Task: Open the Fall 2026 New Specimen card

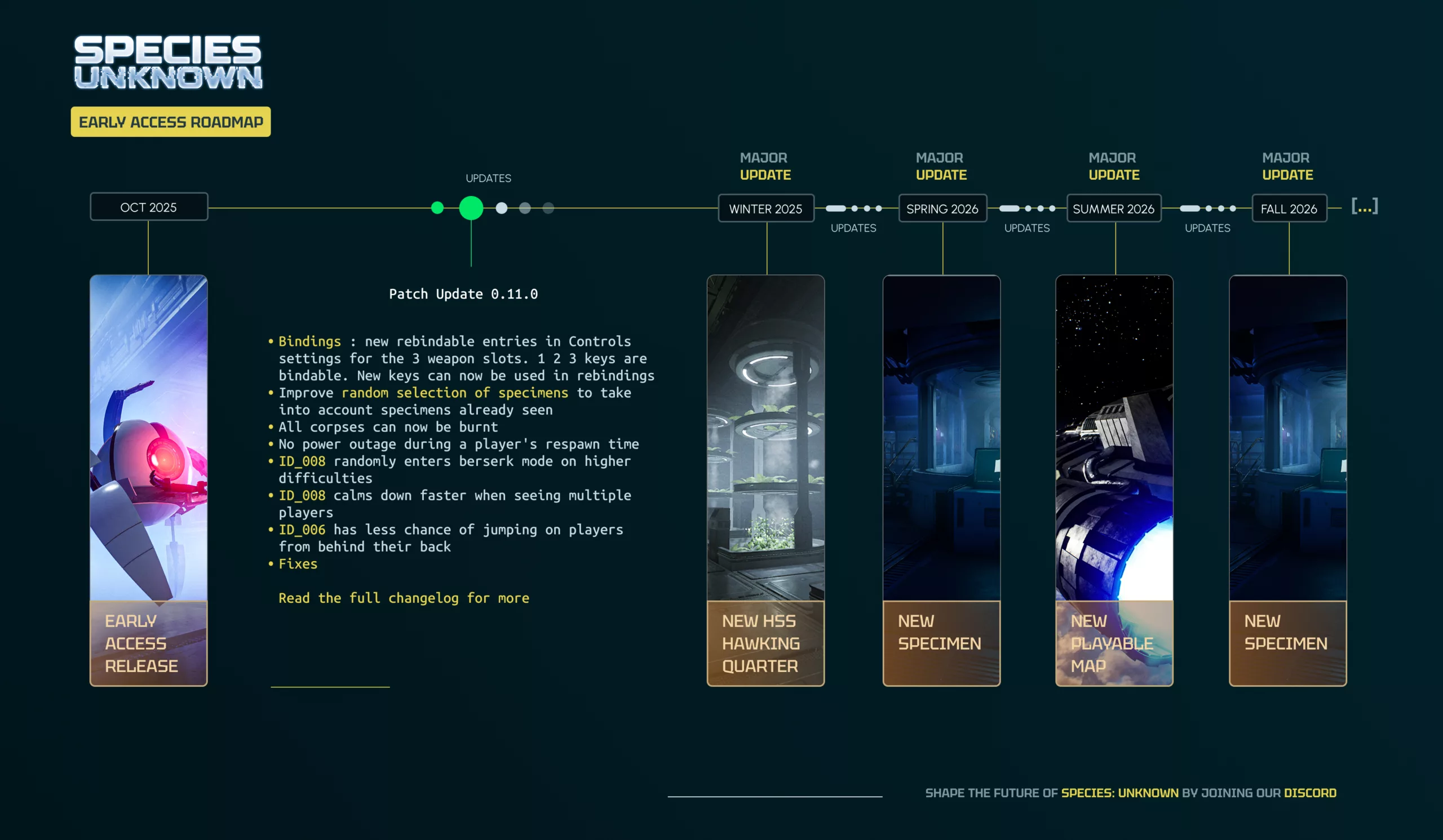Action: [1287, 481]
